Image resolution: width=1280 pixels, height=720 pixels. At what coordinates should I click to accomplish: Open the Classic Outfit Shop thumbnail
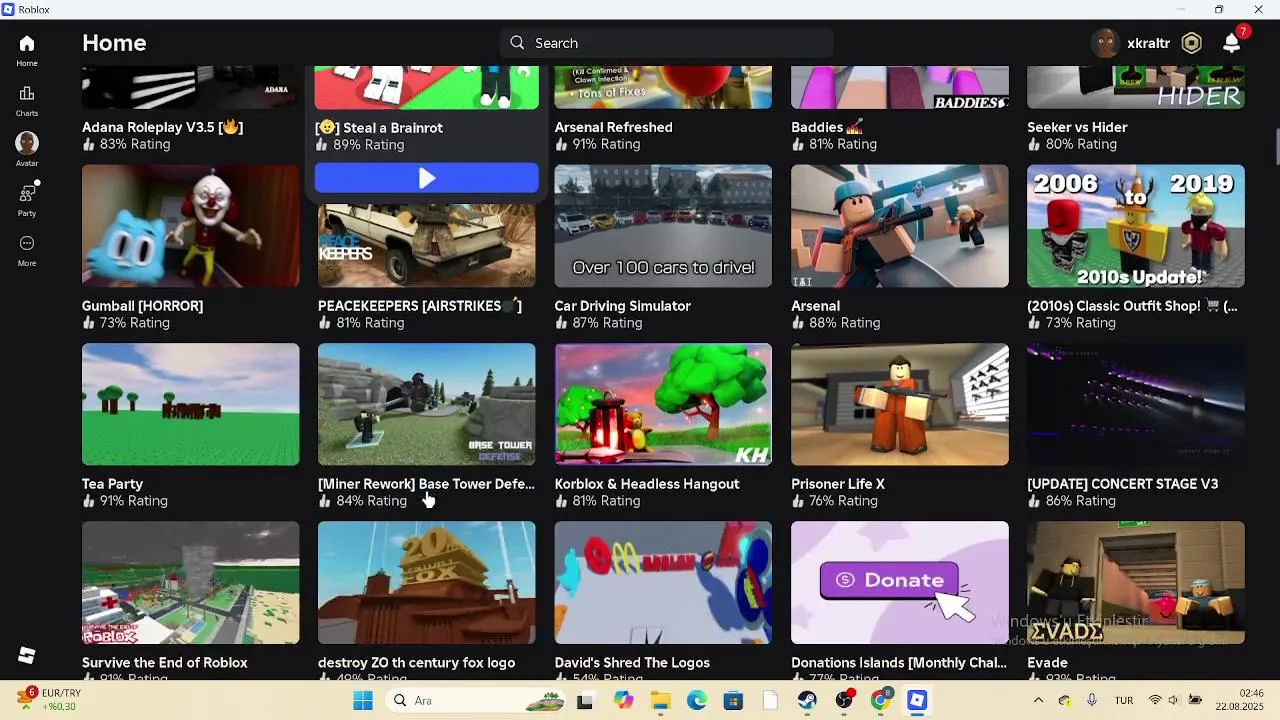pyautogui.click(x=1136, y=226)
